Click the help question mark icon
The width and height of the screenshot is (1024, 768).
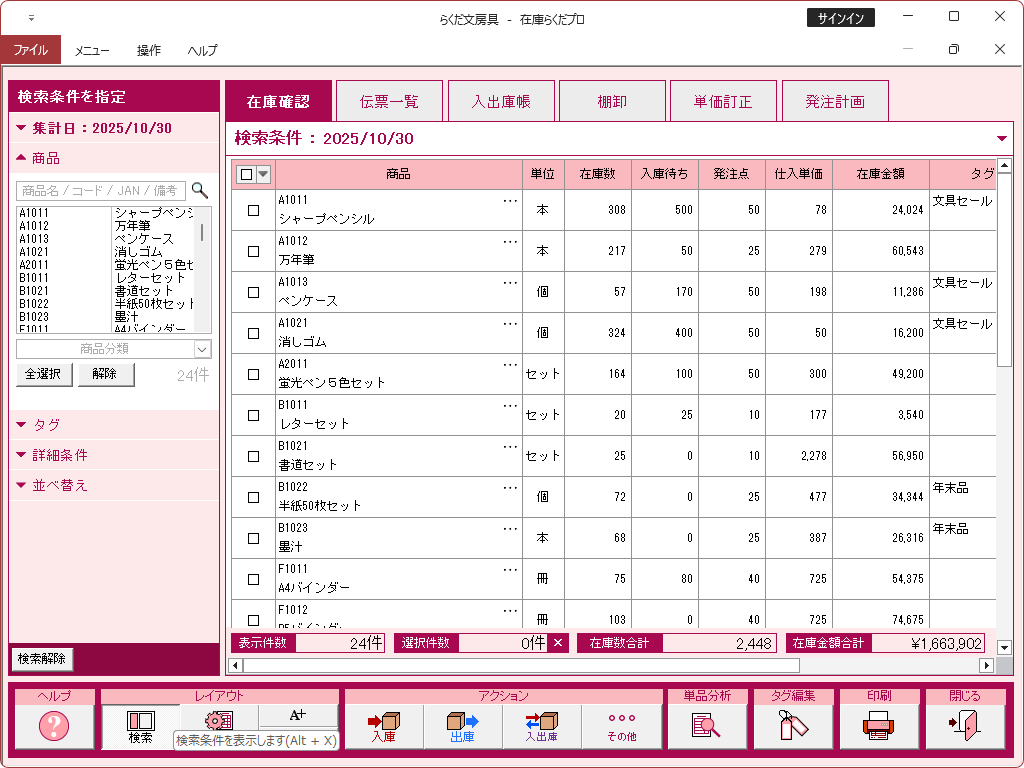point(54,726)
